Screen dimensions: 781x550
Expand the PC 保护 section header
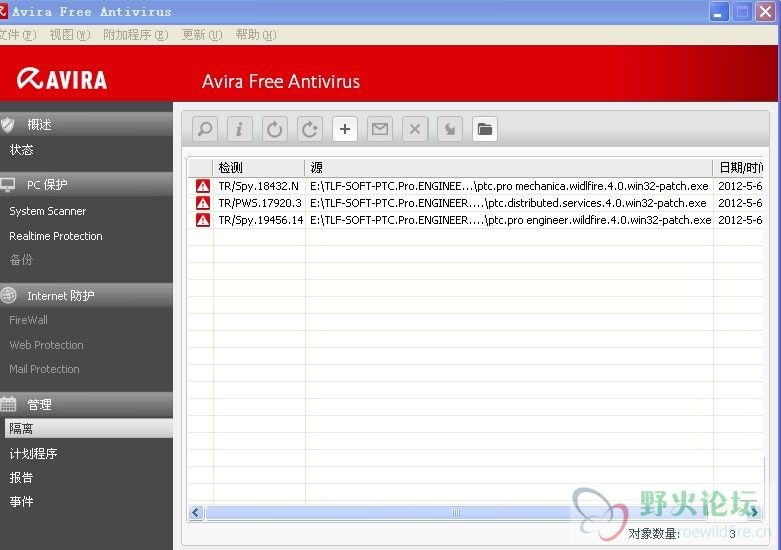pyautogui.click(x=86, y=185)
